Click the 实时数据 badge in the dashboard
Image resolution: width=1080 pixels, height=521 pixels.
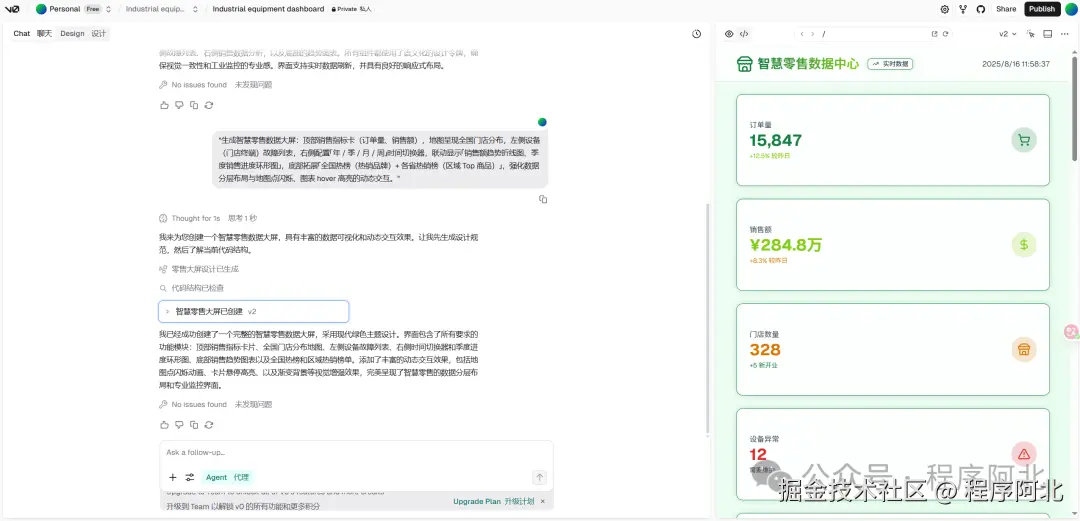(890, 63)
